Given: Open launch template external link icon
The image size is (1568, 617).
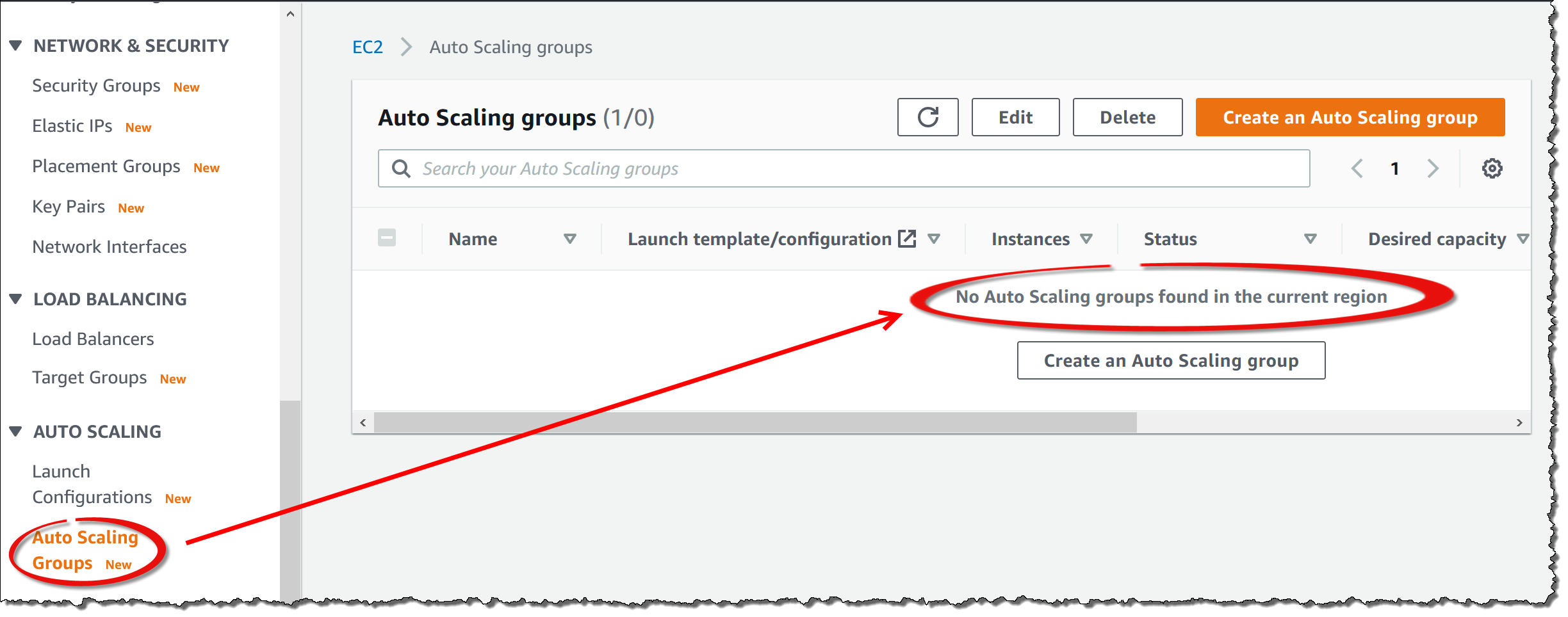Looking at the screenshot, I should pos(907,239).
